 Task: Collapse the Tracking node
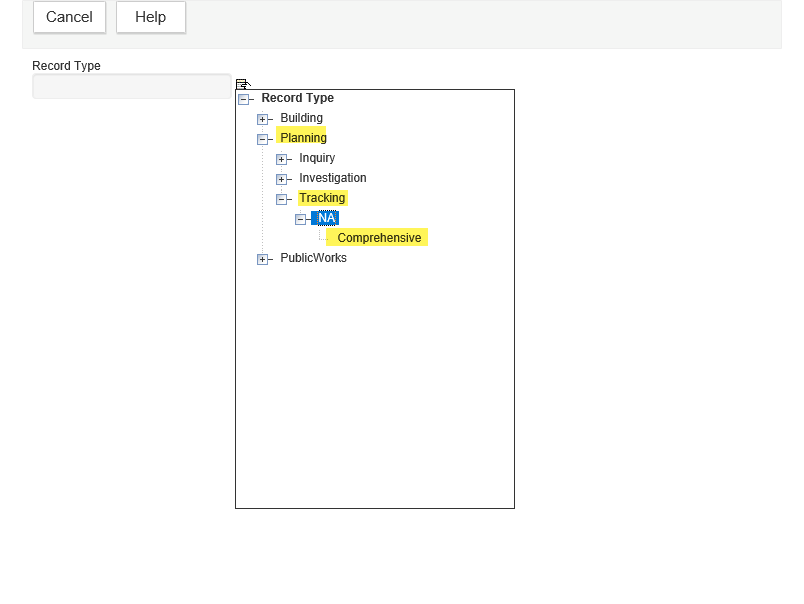(x=282, y=199)
